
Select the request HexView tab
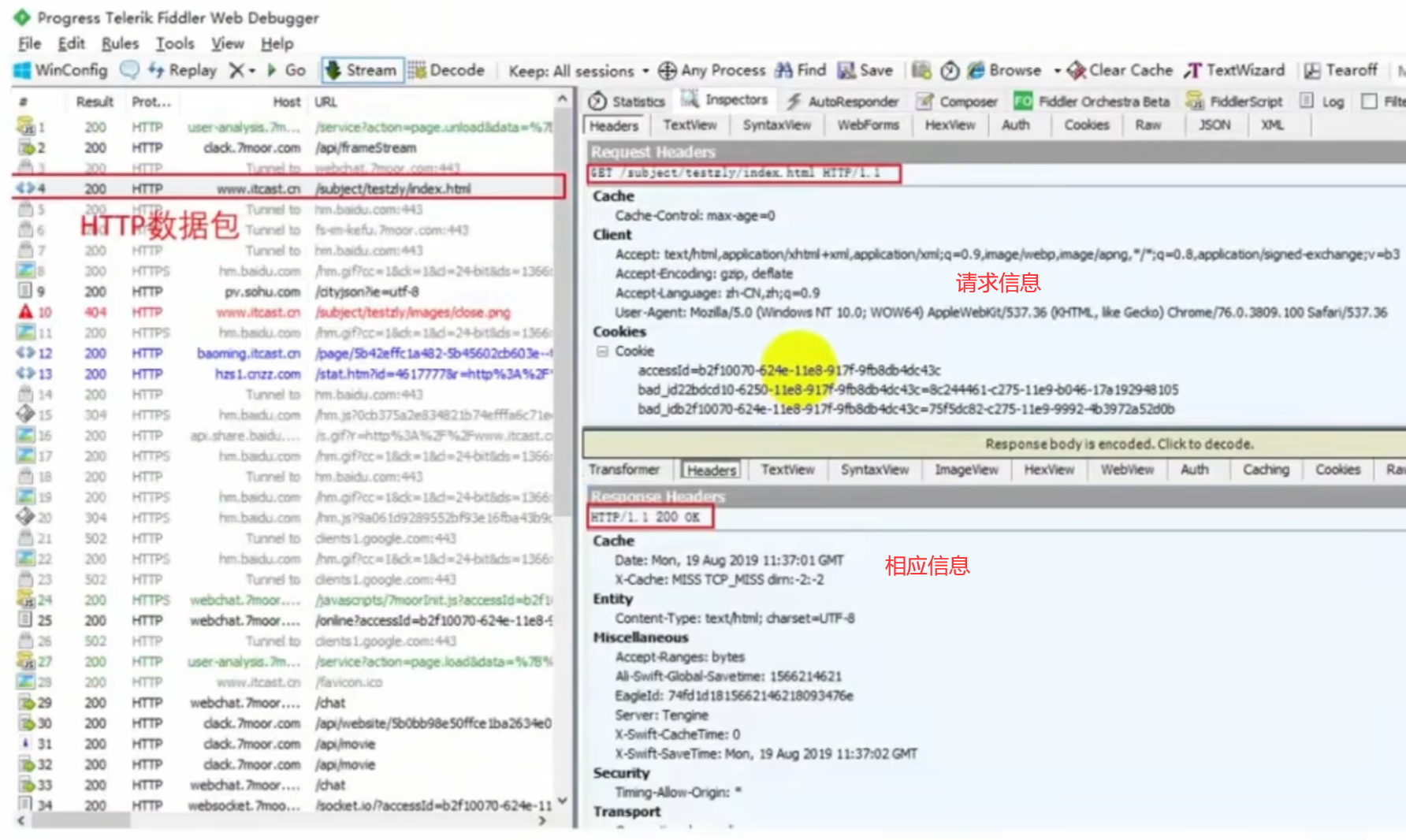(950, 125)
